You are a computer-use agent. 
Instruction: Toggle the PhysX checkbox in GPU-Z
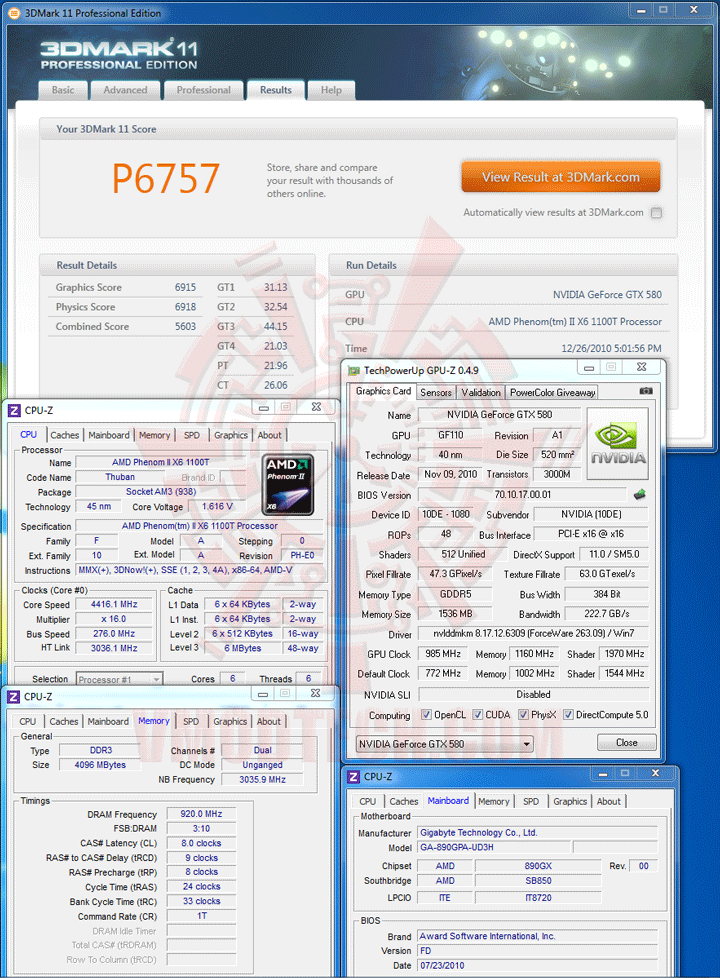click(x=523, y=715)
